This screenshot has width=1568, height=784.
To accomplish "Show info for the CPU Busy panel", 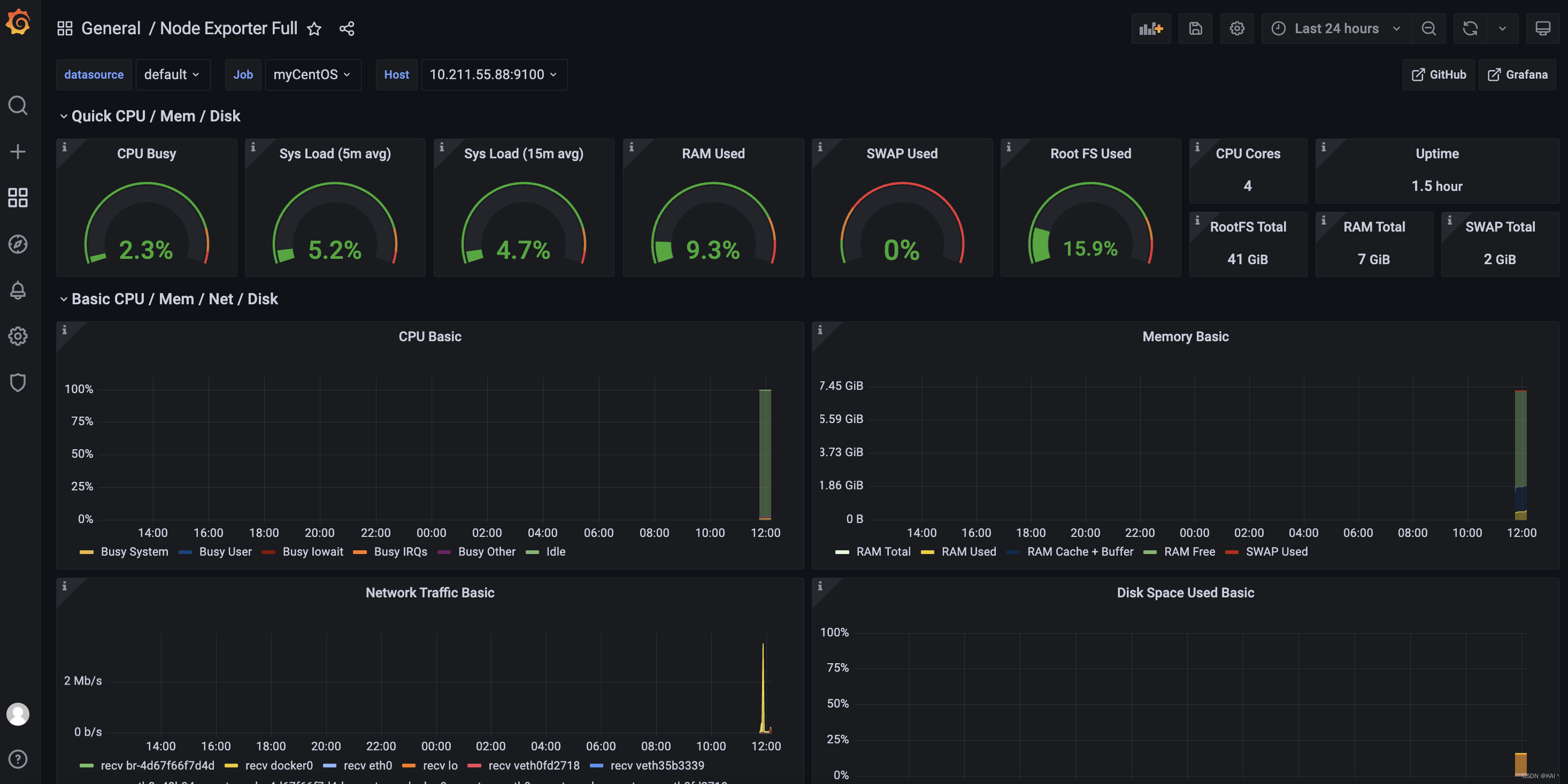I will 65,147.
